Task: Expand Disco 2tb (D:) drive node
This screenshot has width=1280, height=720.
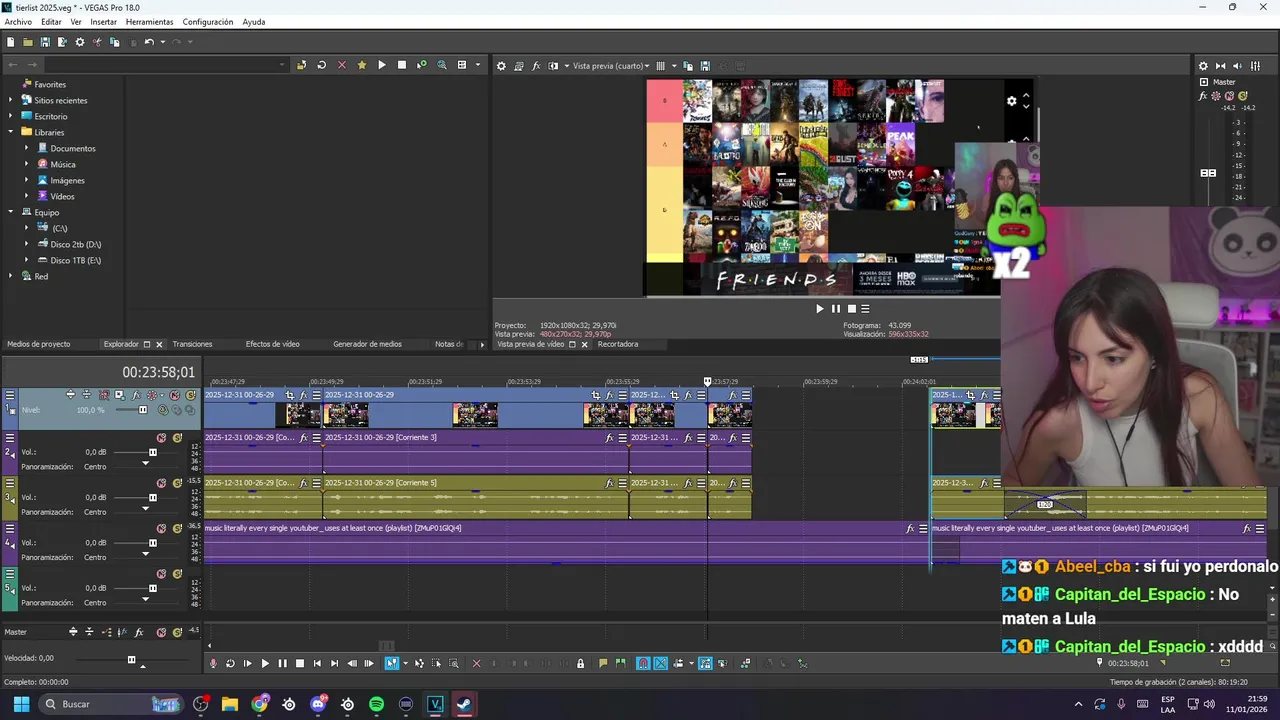Action: (x=27, y=244)
